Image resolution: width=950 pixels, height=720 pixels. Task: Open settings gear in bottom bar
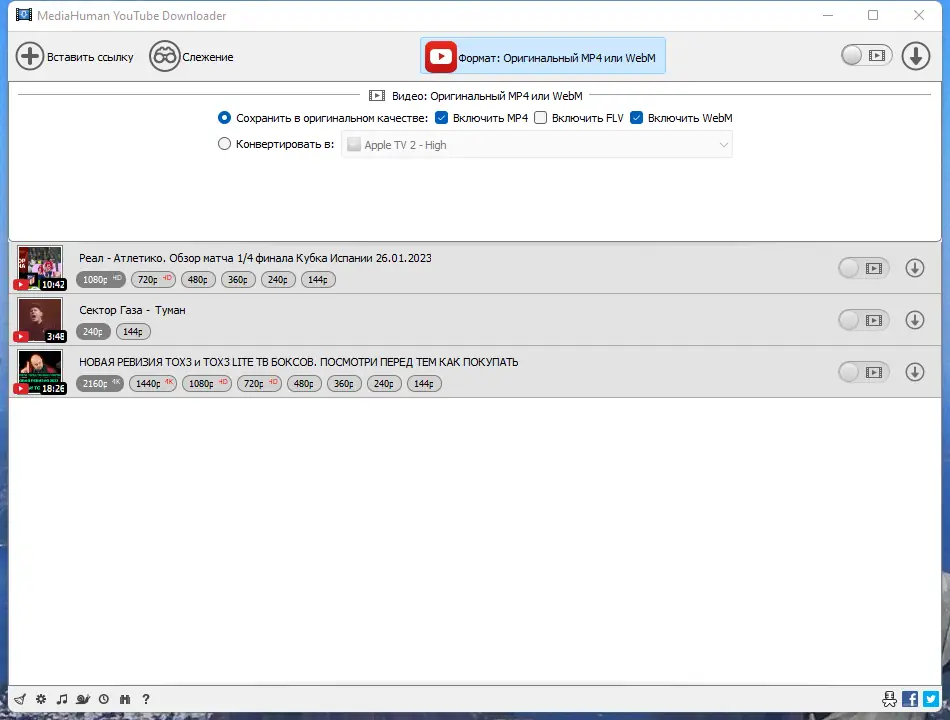[41, 699]
